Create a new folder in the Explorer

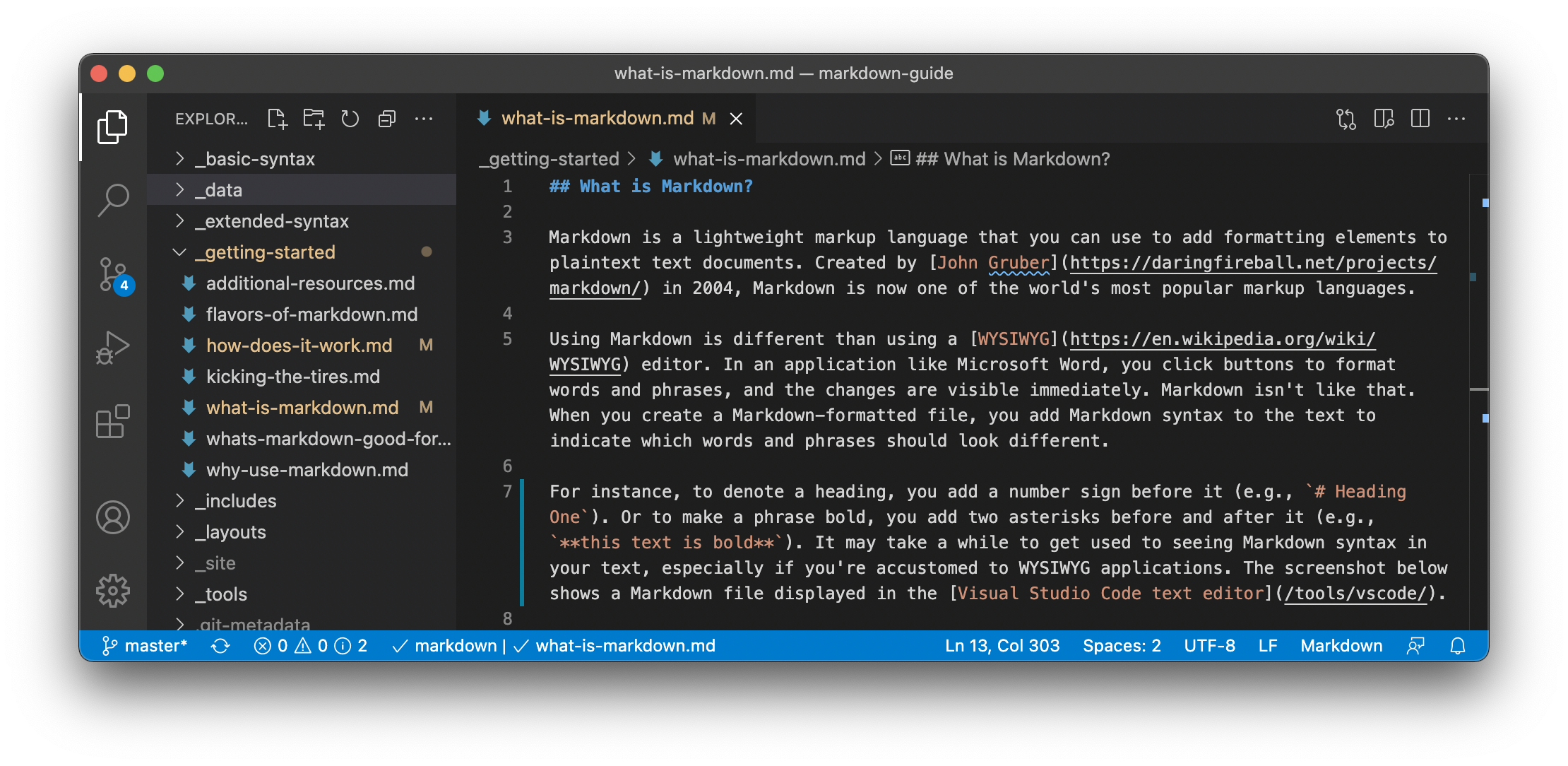314,119
